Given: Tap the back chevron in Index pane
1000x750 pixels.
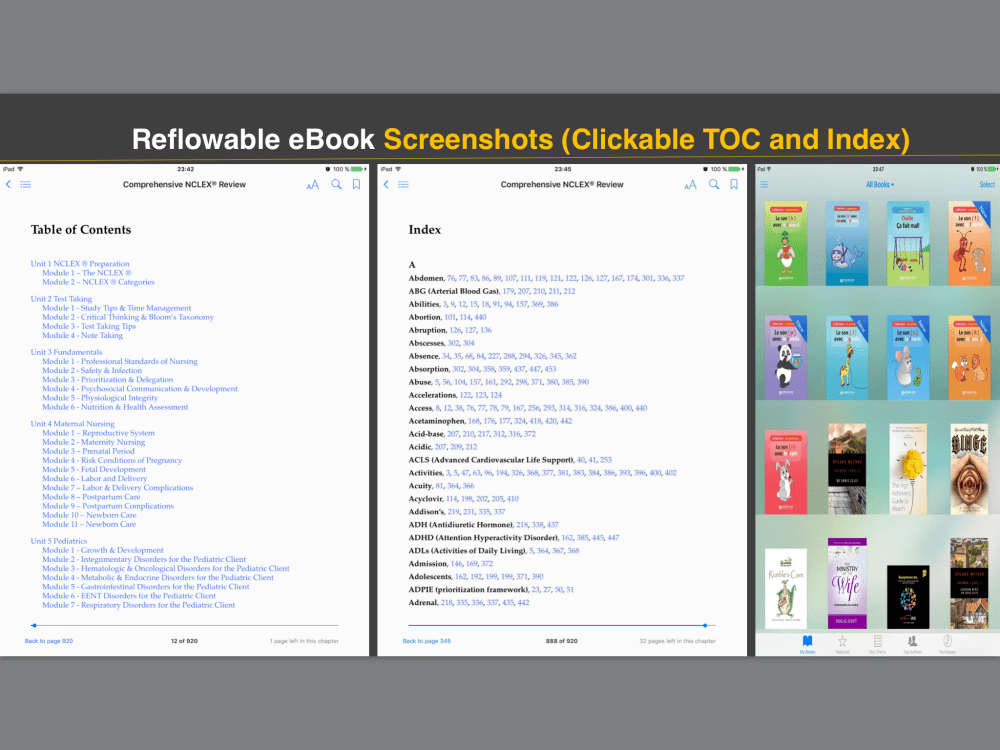Looking at the screenshot, I should (386, 184).
